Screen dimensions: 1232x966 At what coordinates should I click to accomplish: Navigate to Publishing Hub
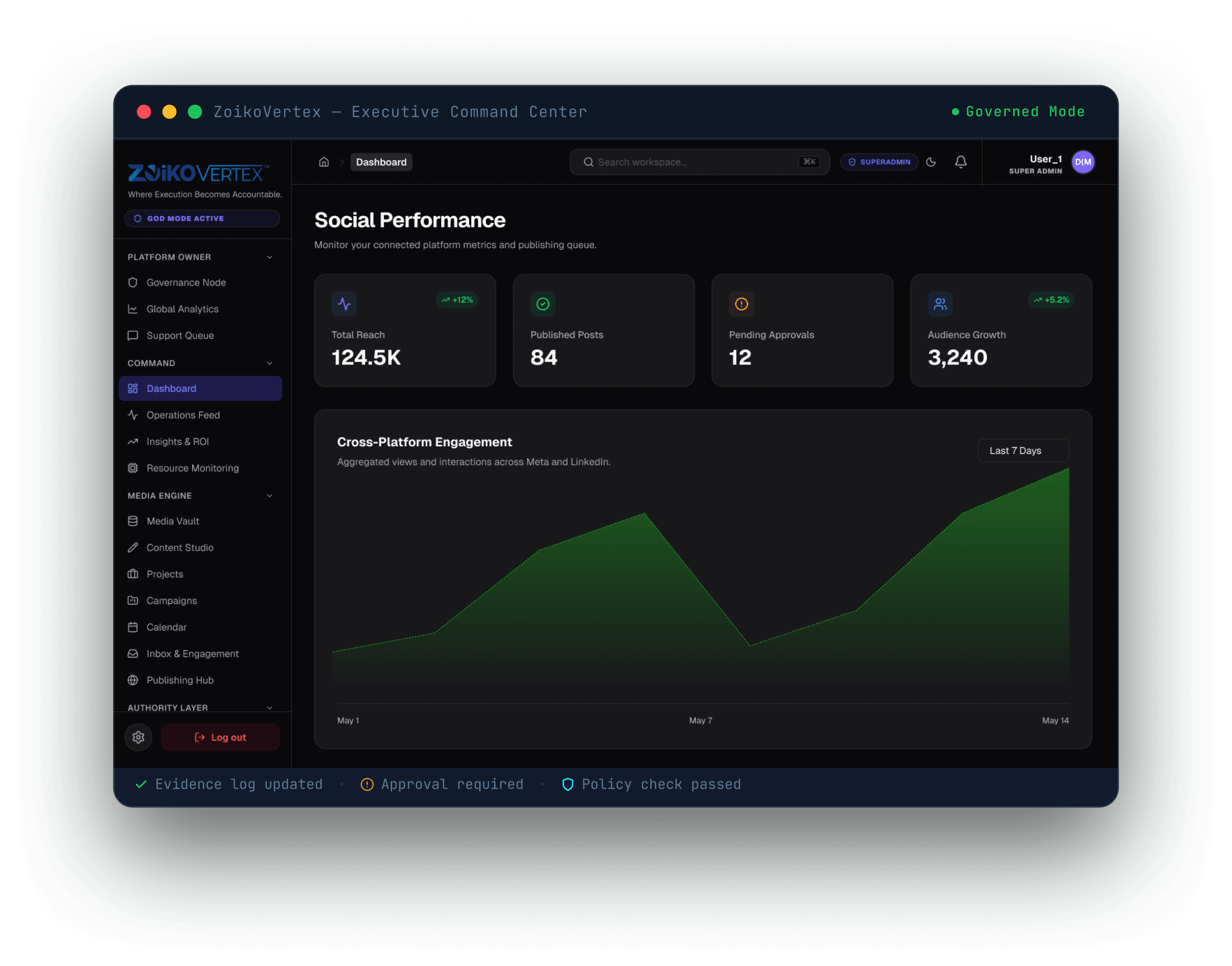[x=200, y=680]
